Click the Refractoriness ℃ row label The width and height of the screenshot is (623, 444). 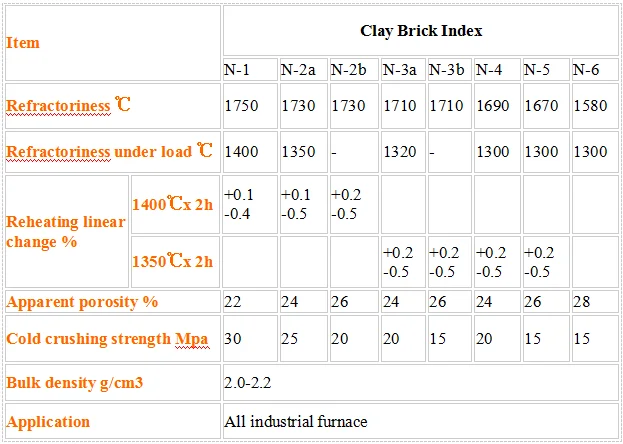click(x=68, y=106)
